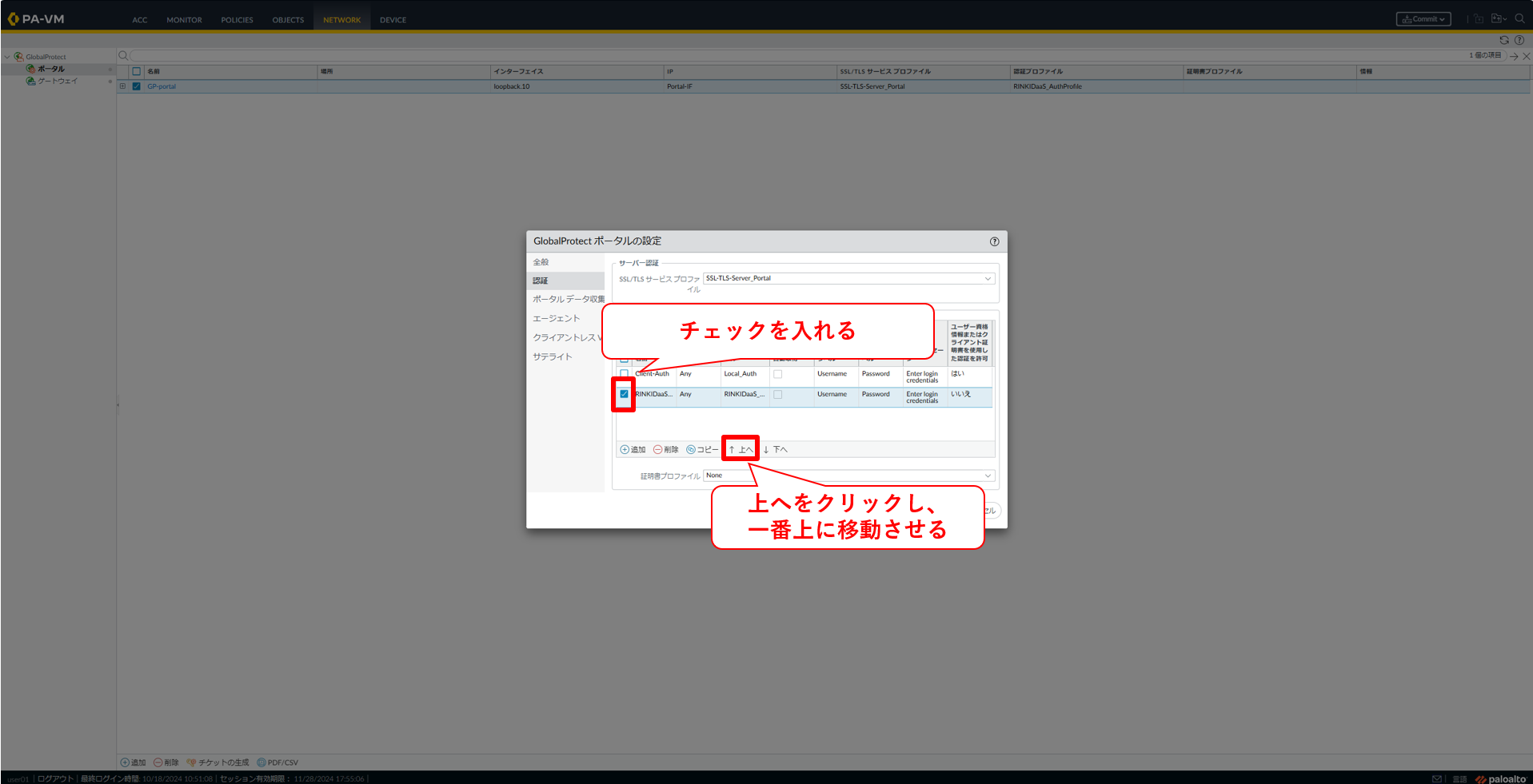Click the bottom toolbar delete icon
The width and height of the screenshot is (1533, 784).
[158, 762]
